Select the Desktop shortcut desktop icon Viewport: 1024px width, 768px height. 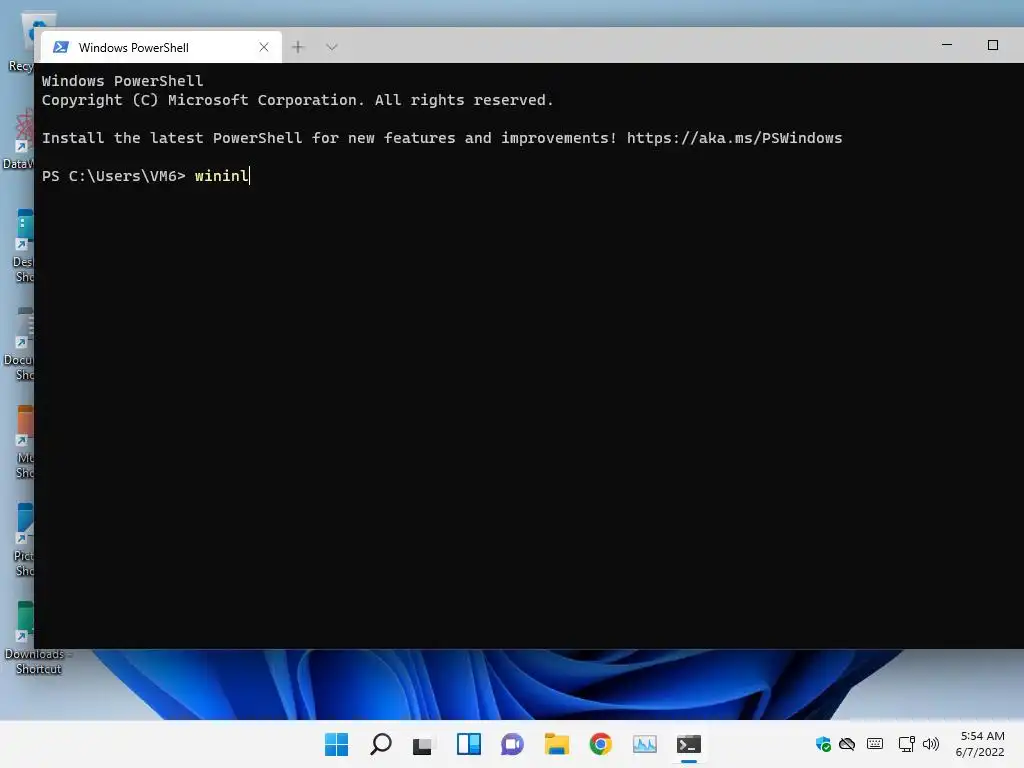tap(23, 247)
